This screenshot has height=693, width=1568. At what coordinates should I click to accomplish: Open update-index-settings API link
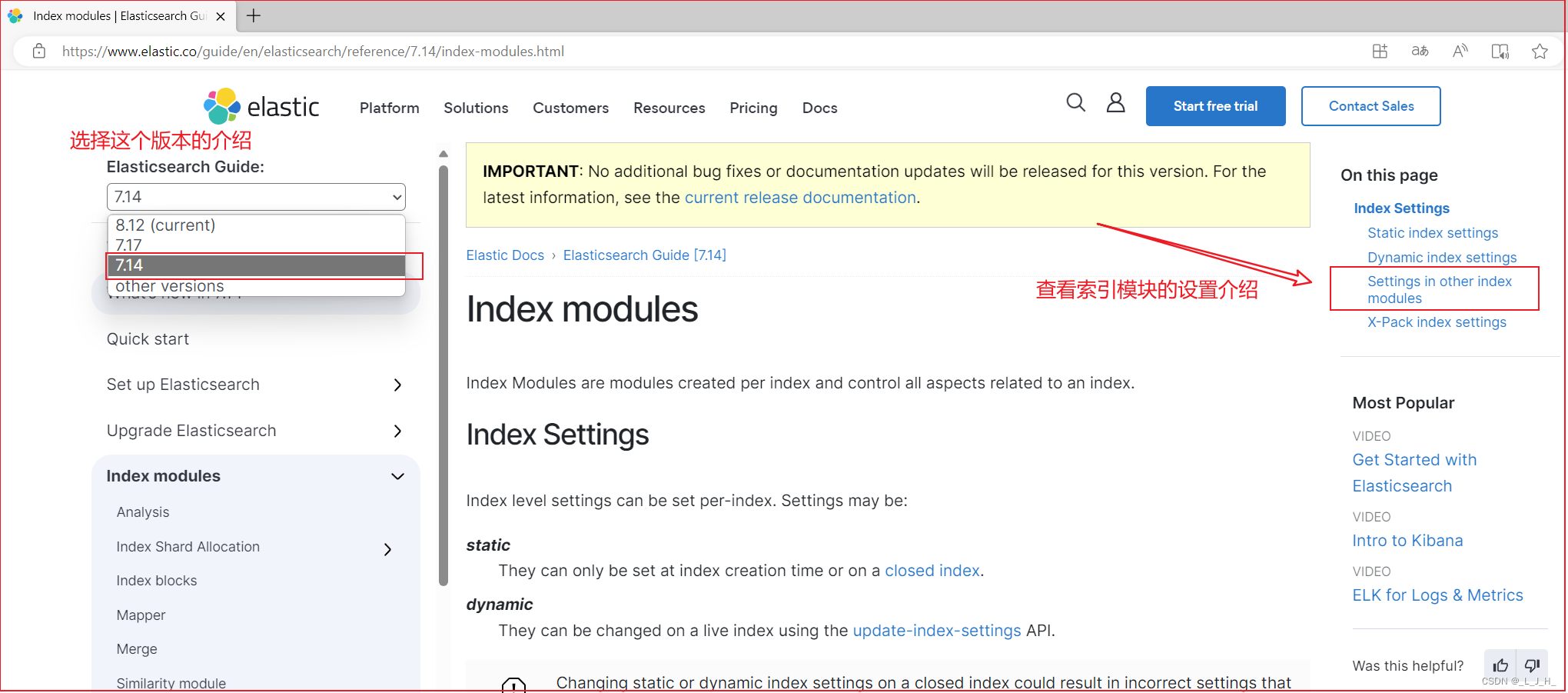(x=937, y=631)
